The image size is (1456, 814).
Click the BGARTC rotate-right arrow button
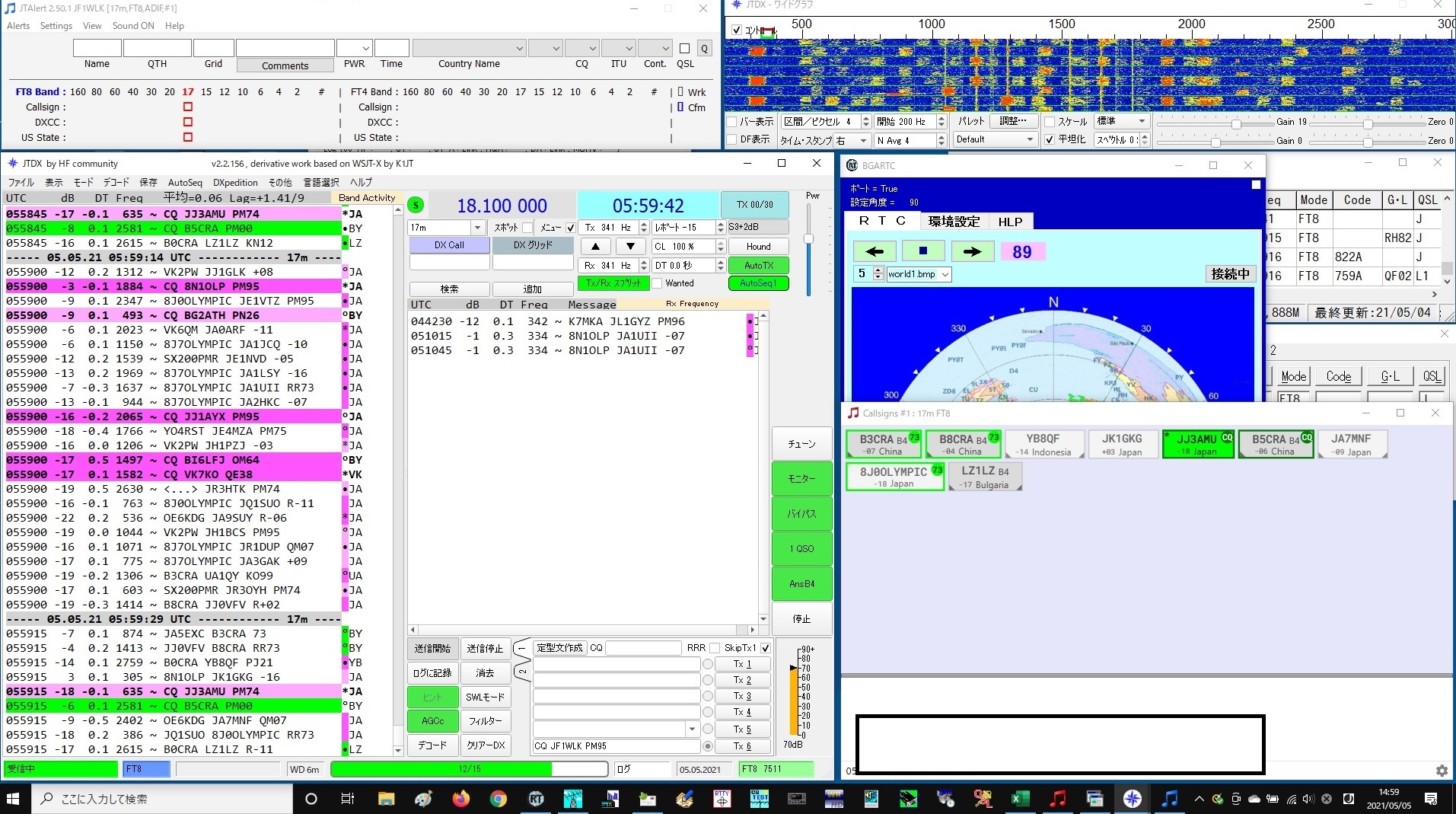972,251
